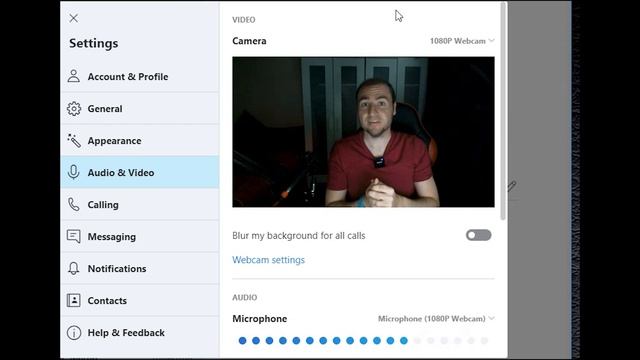Open Account & Profile settings
This screenshot has width=640, height=360.
coord(140,76)
